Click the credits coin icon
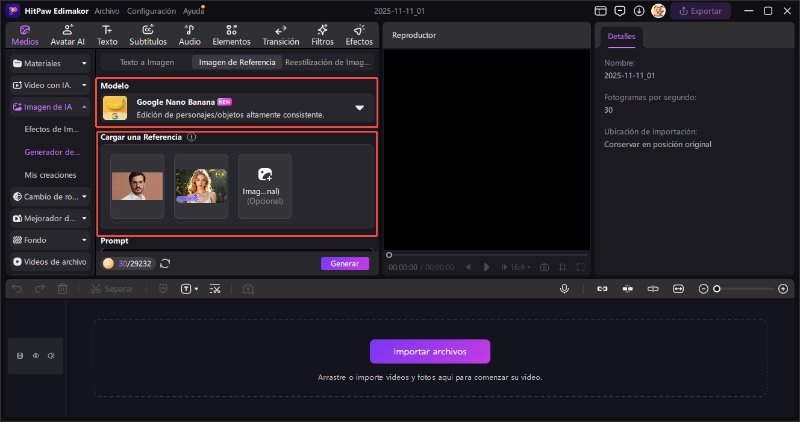The width and height of the screenshot is (800, 422). (108, 263)
